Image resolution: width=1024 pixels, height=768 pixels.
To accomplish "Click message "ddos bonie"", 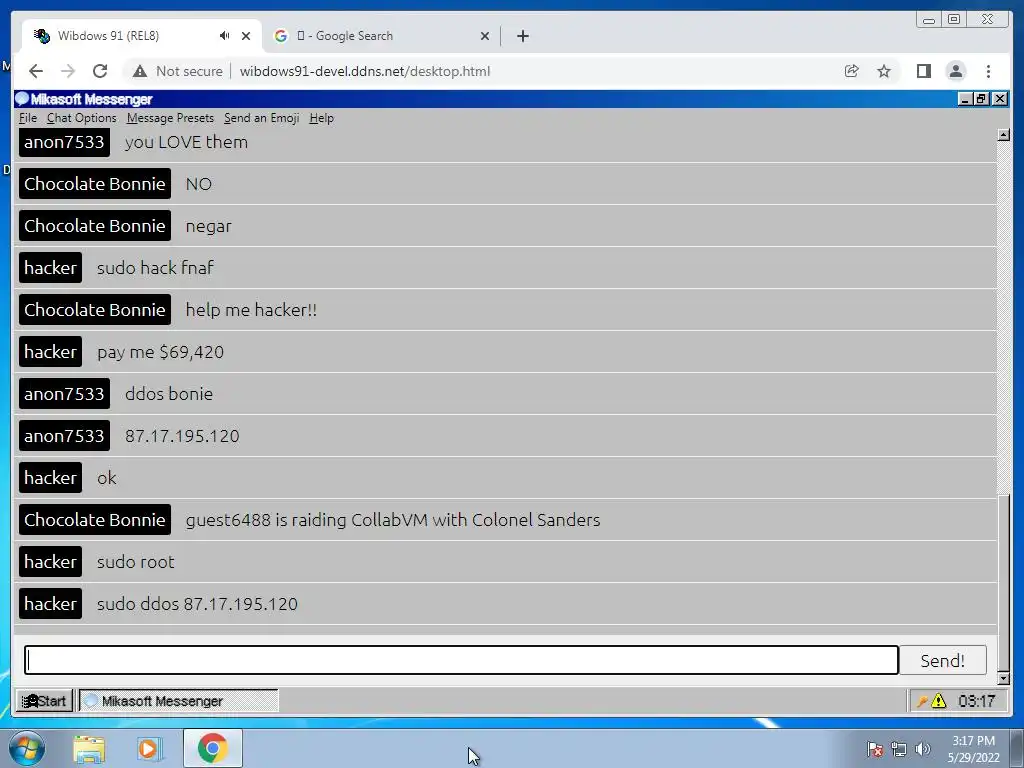I will 169,394.
